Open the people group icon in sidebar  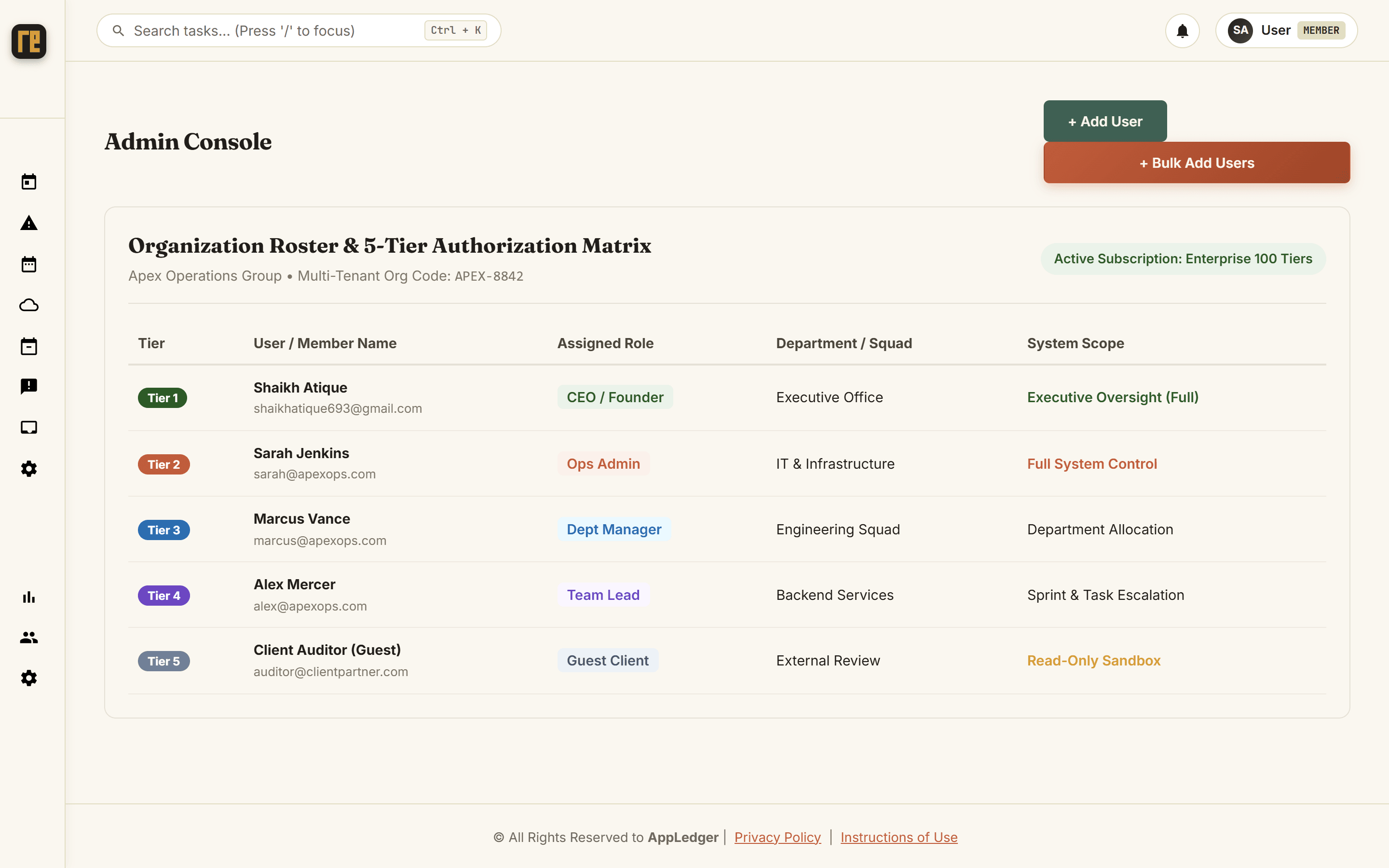[29, 637]
